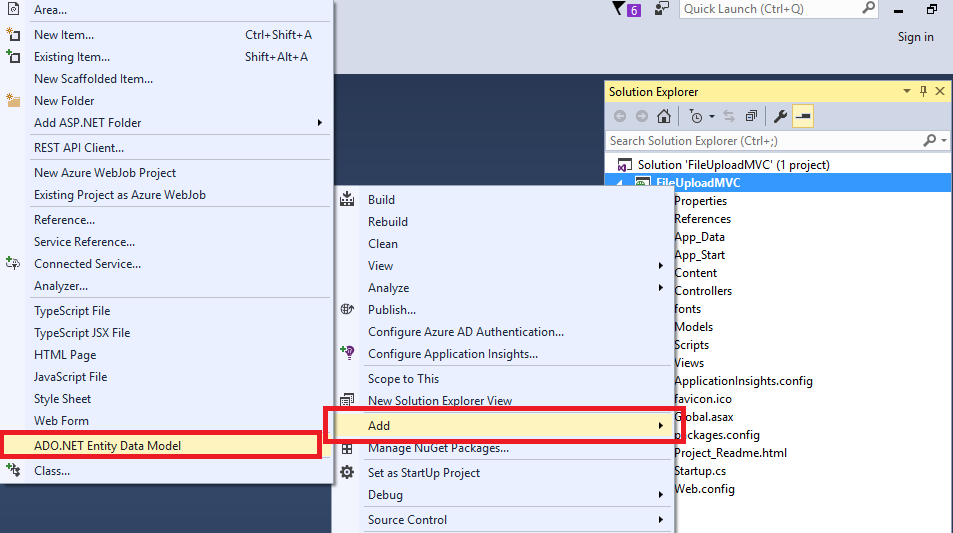The height and width of the screenshot is (533, 953).
Task: Open the Pending Changes Filter dropdown arrow
Action: [712, 116]
